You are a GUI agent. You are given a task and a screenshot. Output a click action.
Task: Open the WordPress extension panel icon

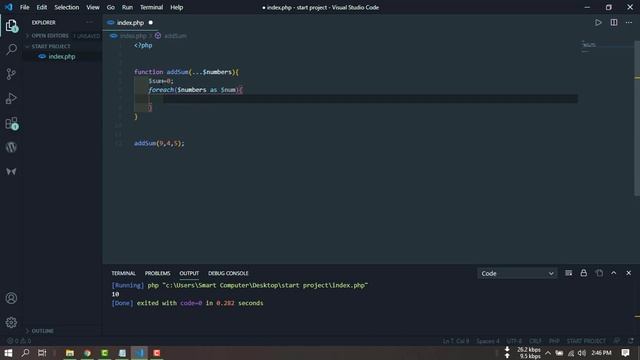[11, 147]
